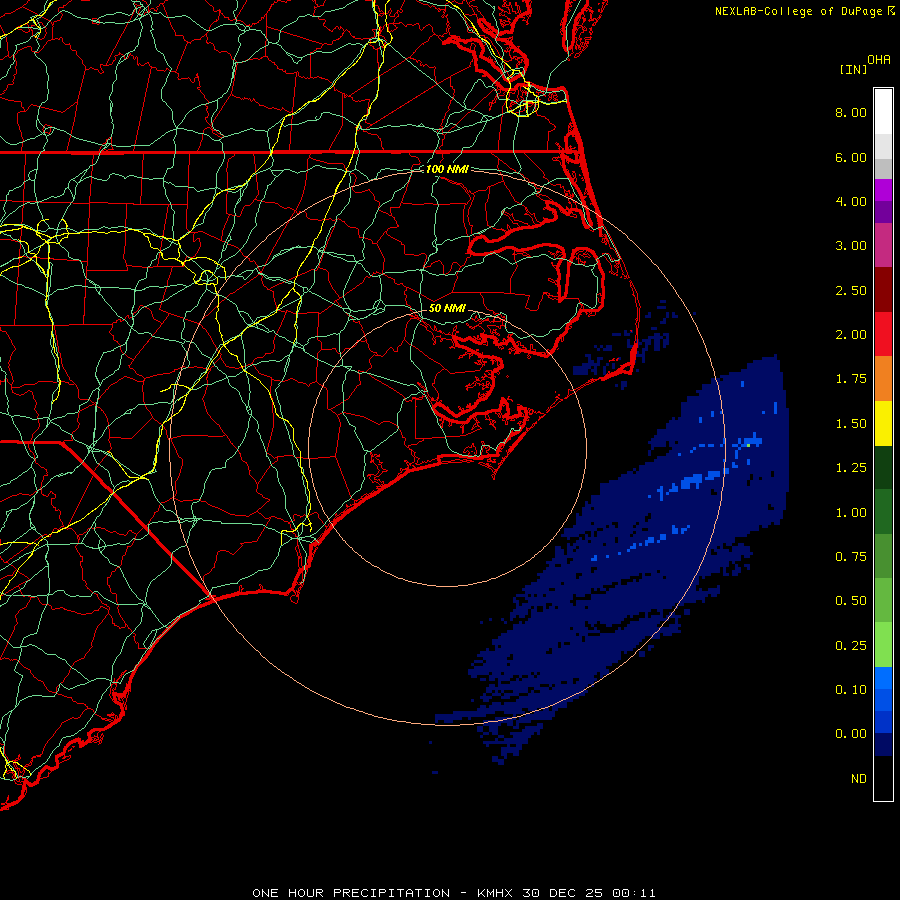Click the 1.25 legend value
900x900 pixels.
(x=851, y=468)
